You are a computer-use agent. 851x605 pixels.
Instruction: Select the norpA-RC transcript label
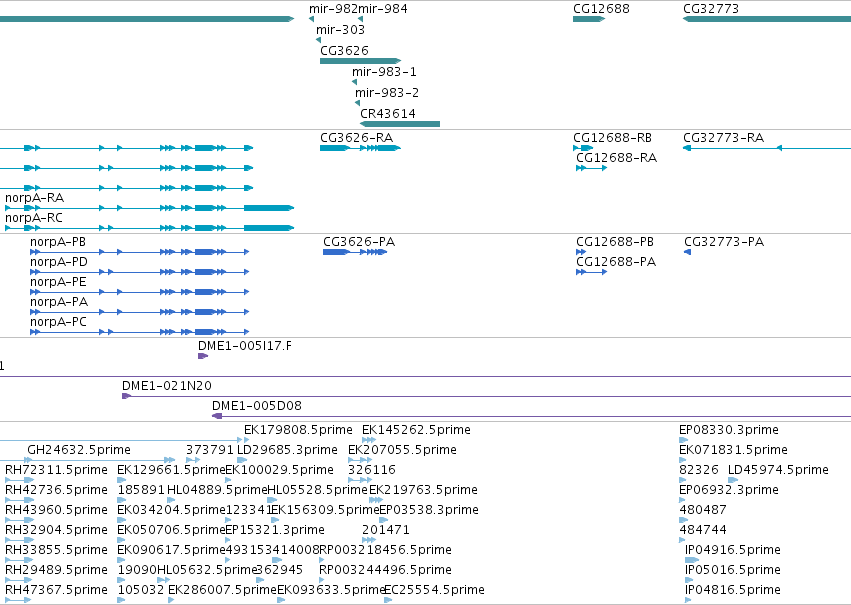tap(34, 218)
